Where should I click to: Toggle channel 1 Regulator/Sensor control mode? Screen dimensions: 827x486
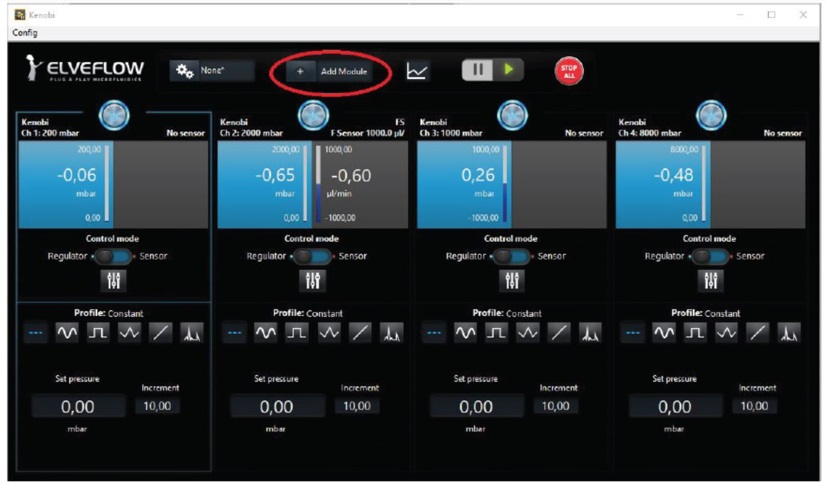(114, 256)
